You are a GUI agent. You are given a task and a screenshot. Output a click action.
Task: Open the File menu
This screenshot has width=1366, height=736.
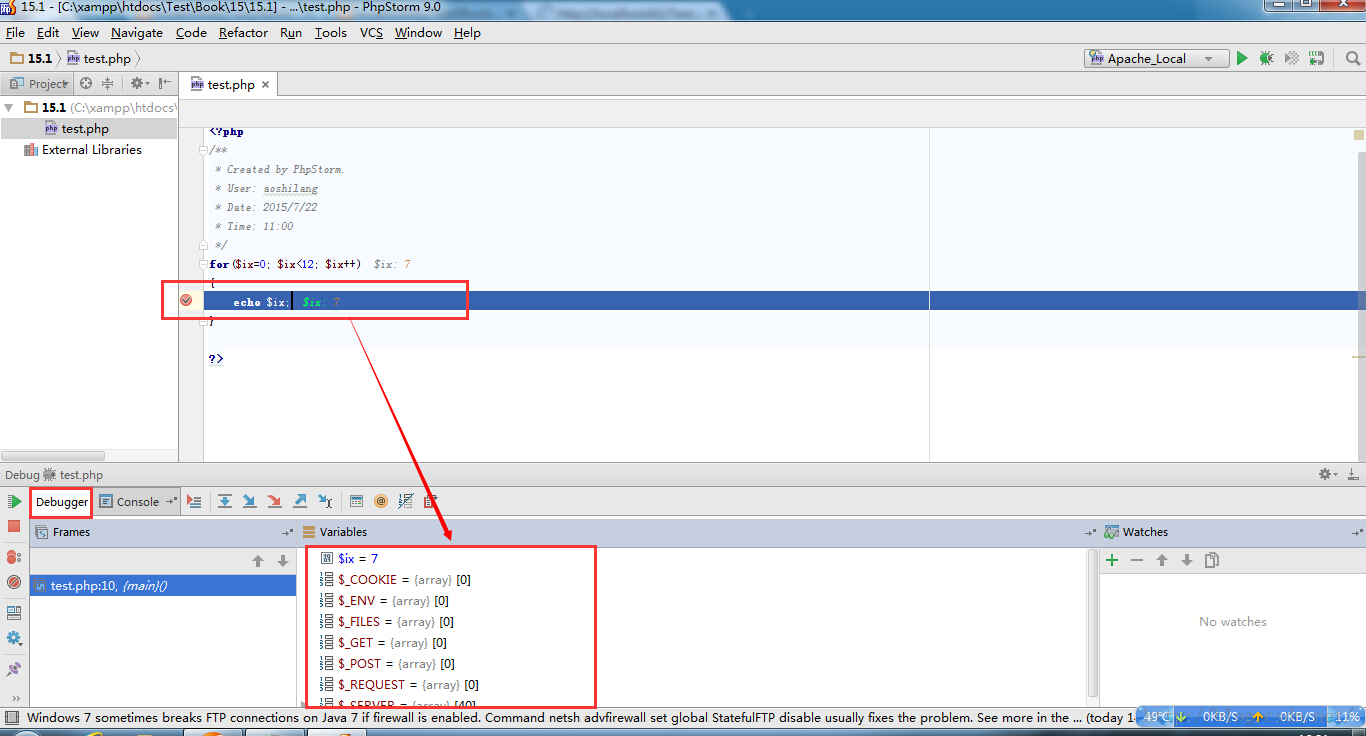coord(15,33)
